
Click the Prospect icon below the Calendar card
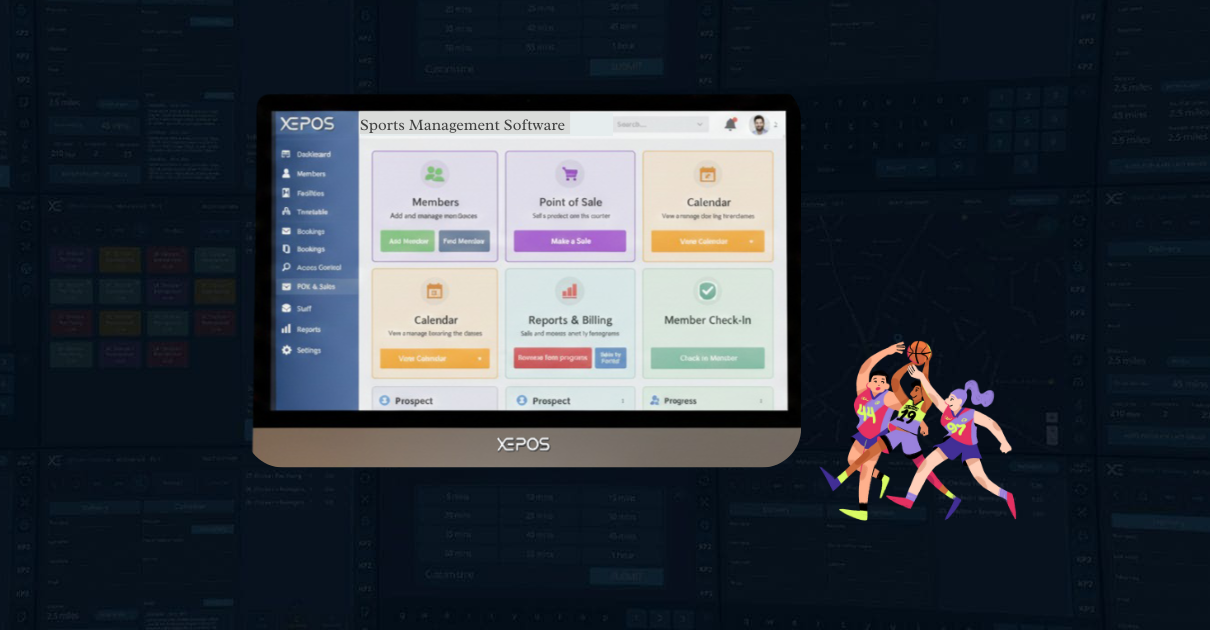384,400
